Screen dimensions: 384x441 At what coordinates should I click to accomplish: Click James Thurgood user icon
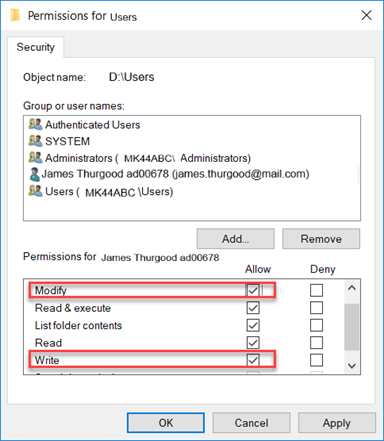pos(34,174)
